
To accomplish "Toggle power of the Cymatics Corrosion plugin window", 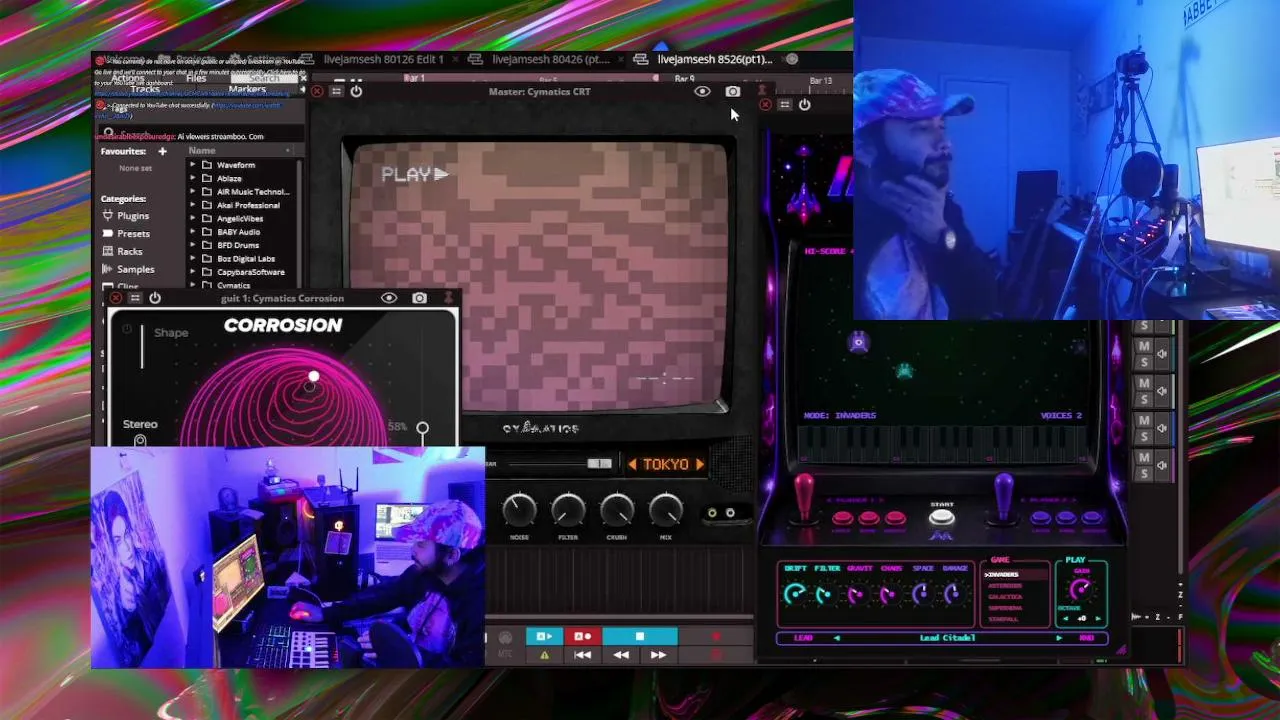I will click(155, 298).
